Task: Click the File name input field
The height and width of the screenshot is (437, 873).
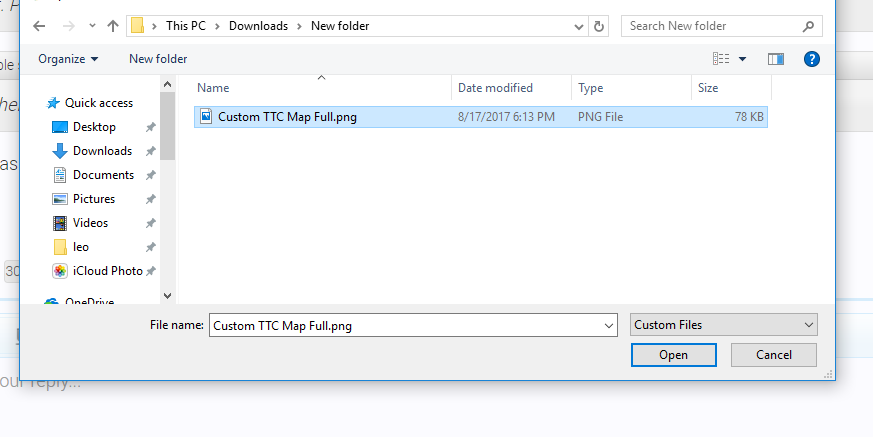Action: [x=400, y=325]
